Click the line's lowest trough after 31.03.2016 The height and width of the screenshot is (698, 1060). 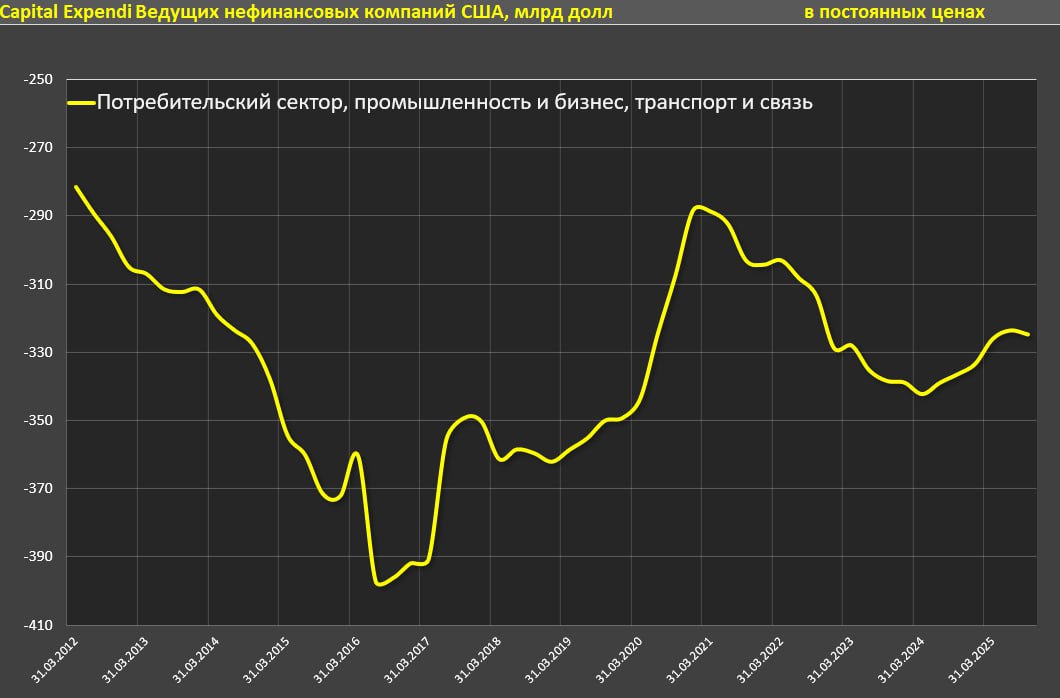(378, 583)
